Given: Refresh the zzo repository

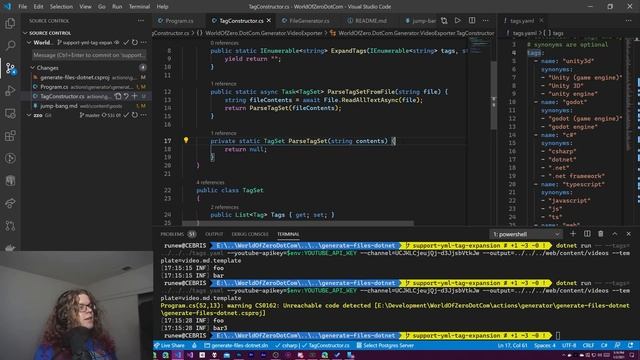Looking at the screenshot, I should pyautogui.click(x=135, y=115).
